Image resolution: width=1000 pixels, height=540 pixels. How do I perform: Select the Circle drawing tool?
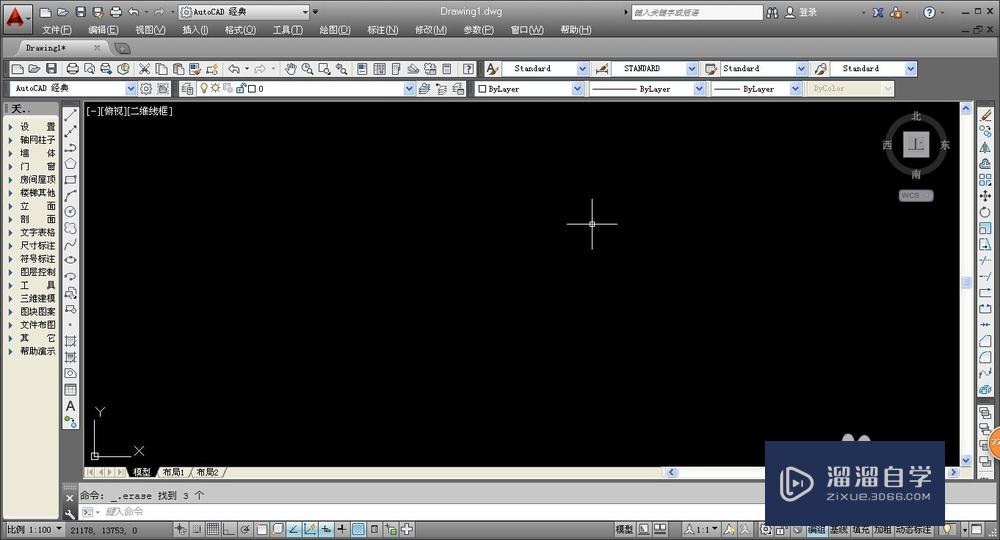(70, 212)
